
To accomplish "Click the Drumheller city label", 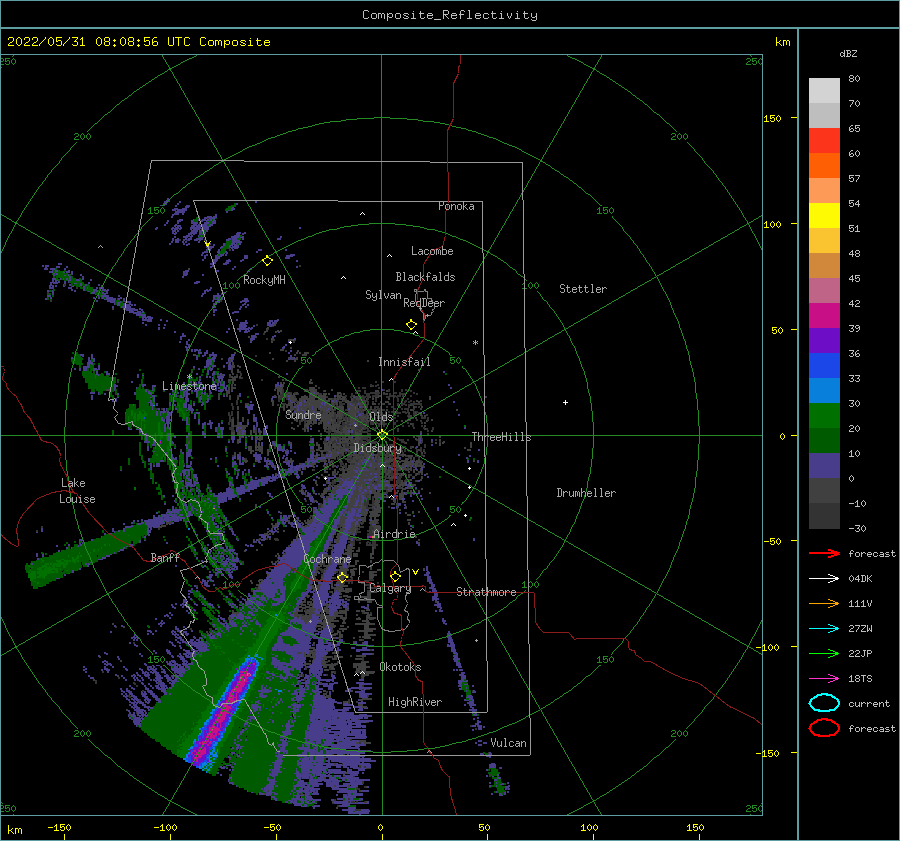I will click(x=586, y=493).
